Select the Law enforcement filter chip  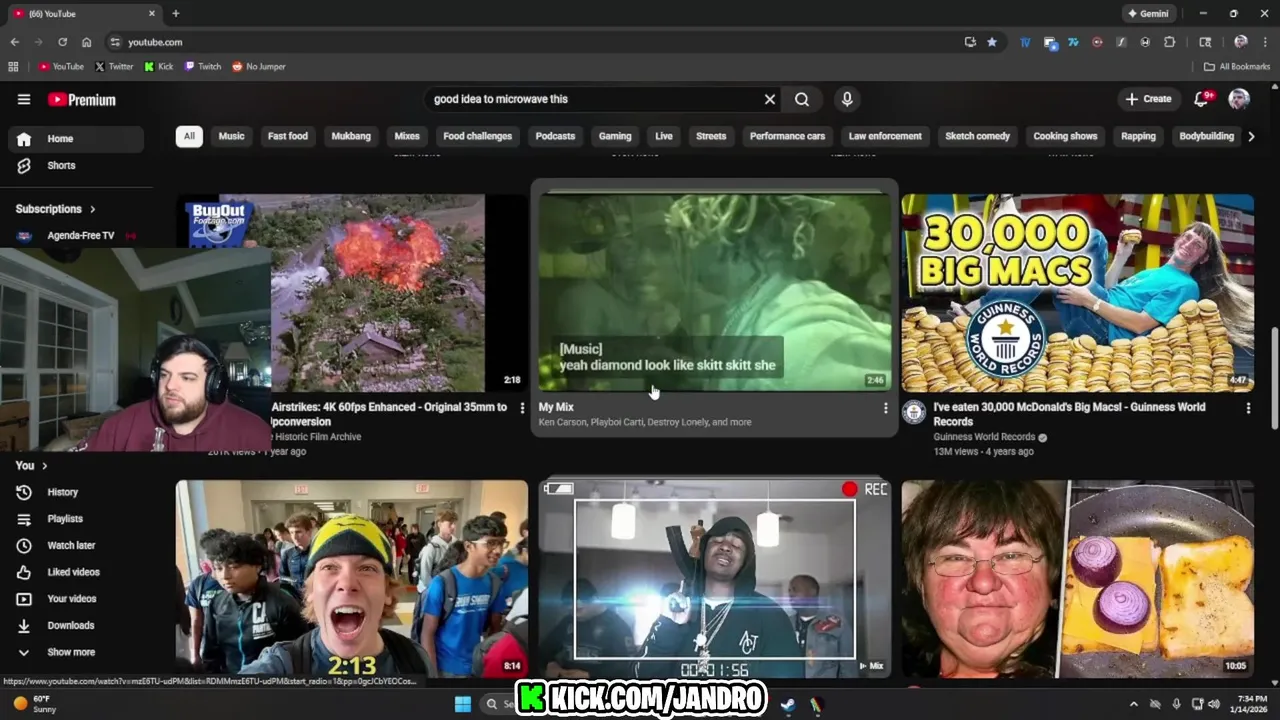(885, 136)
